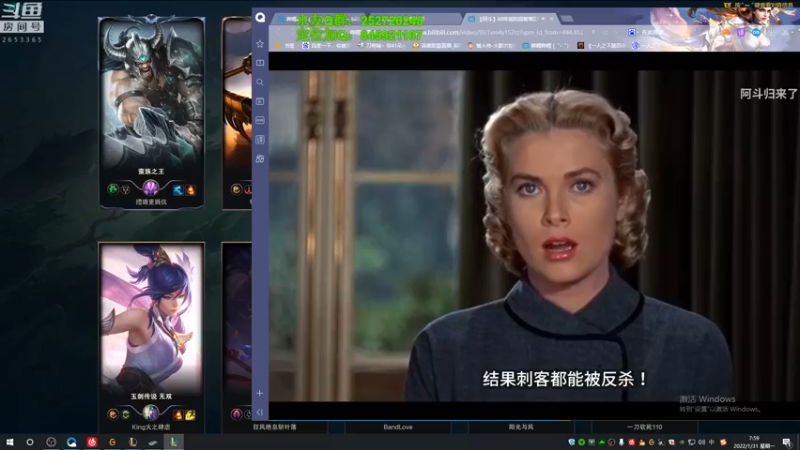This screenshot has width=800, height=450.
Task: Open Cortana search circle on taskbar
Action: click(30, 442)
